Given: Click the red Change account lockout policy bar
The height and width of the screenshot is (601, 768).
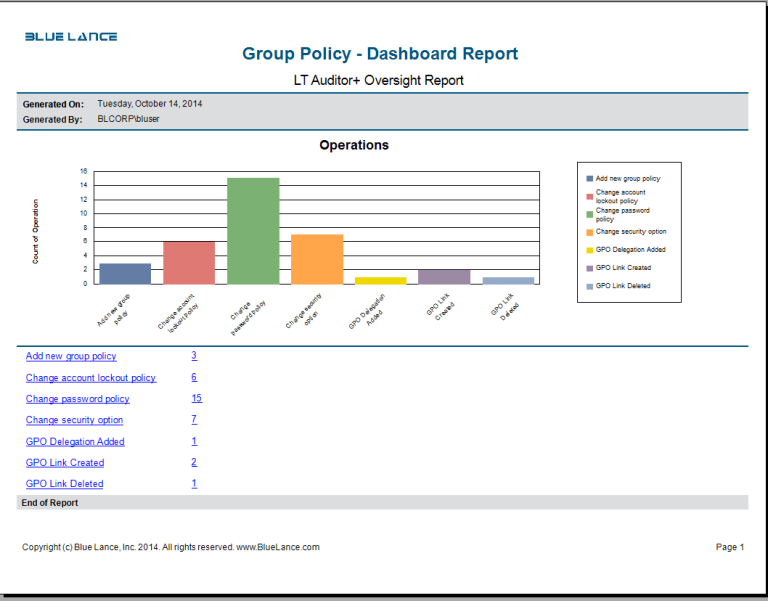Looking at the screenshot, I should point(189,262).
